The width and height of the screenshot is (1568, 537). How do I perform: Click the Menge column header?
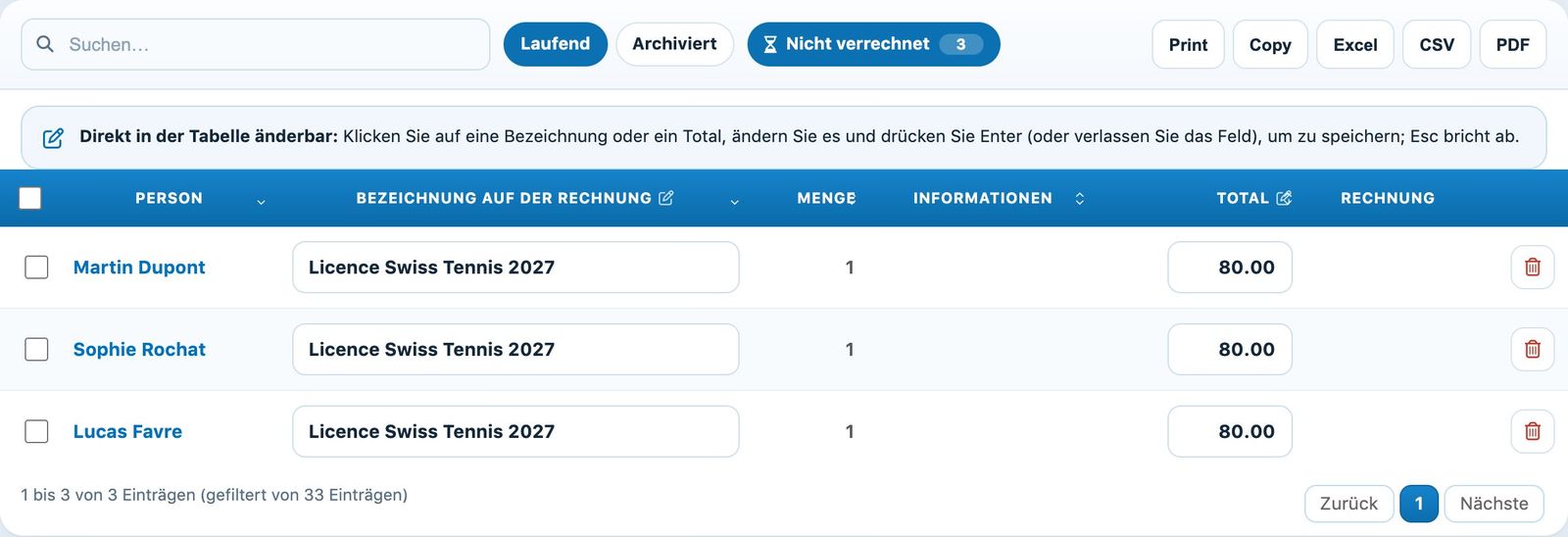click(826, 198)
